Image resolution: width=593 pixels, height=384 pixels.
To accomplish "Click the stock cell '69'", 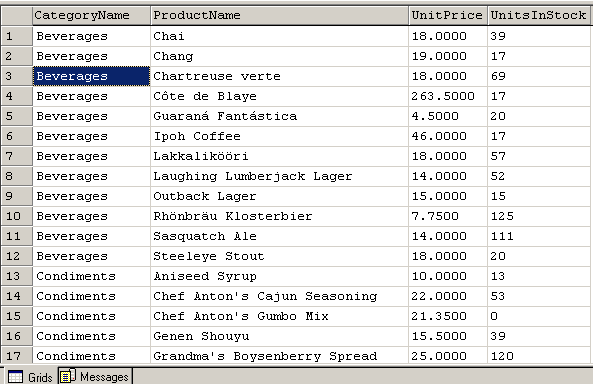I will (539, 76).
